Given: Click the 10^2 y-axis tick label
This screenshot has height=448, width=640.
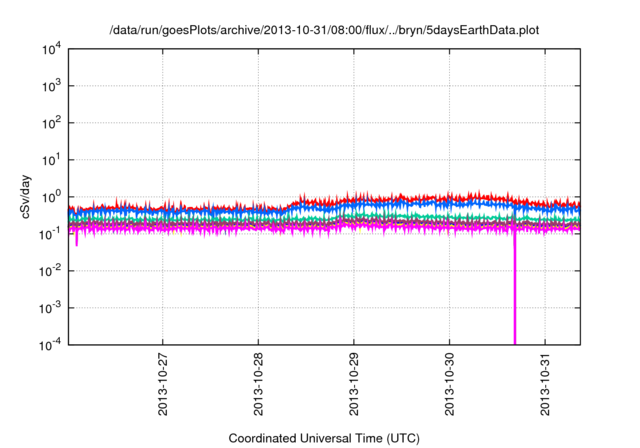Looking at the screenshot, I should coord(51,123).
